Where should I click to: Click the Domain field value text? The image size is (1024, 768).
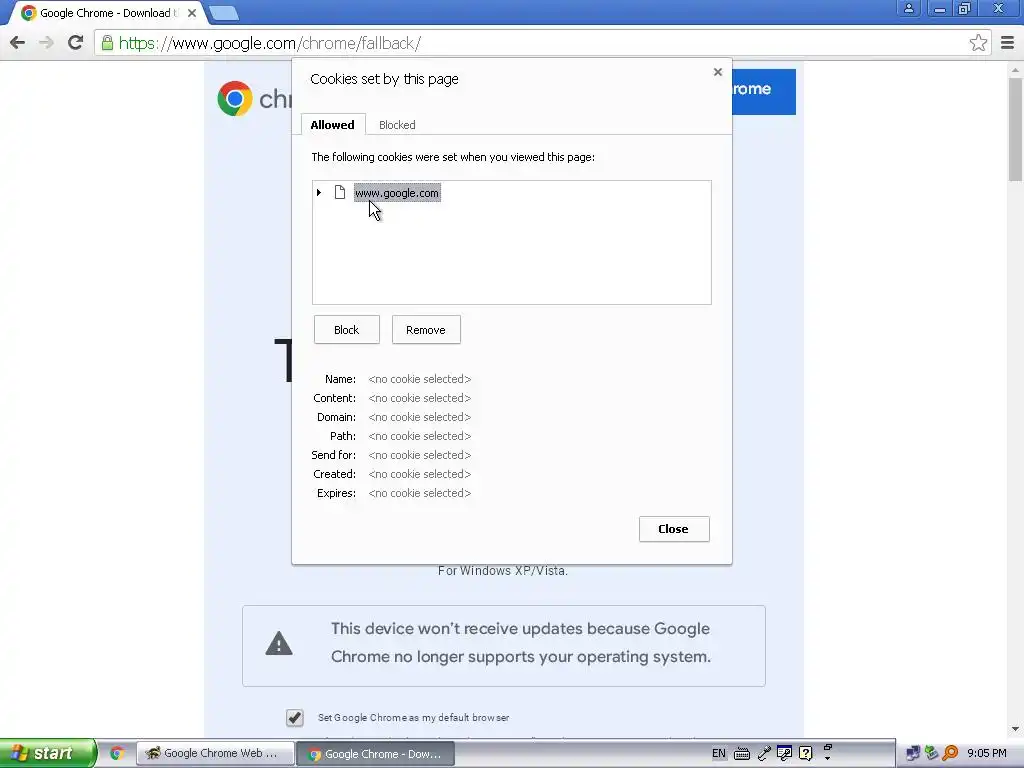(420, 417)
